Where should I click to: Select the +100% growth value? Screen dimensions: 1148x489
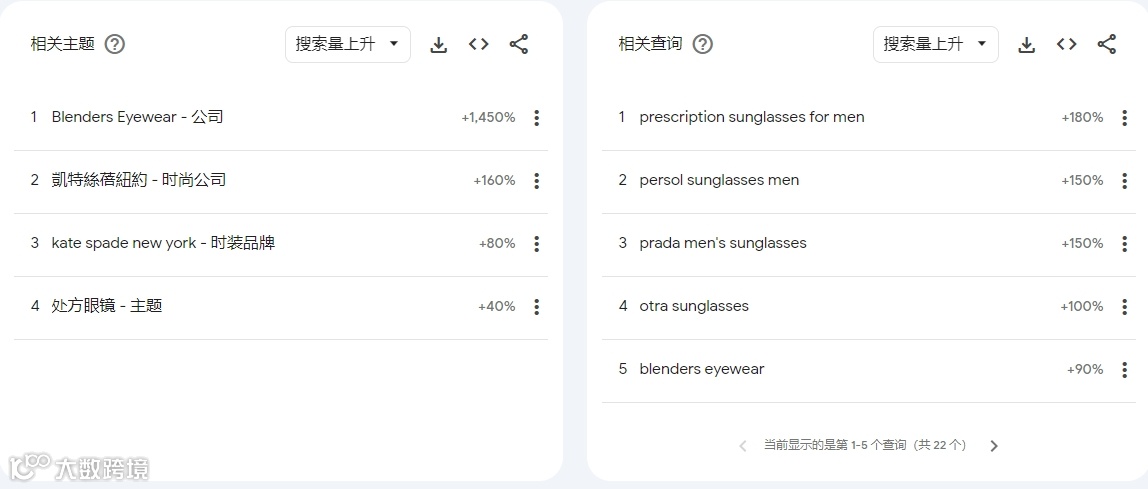(x=1081, y=307)
